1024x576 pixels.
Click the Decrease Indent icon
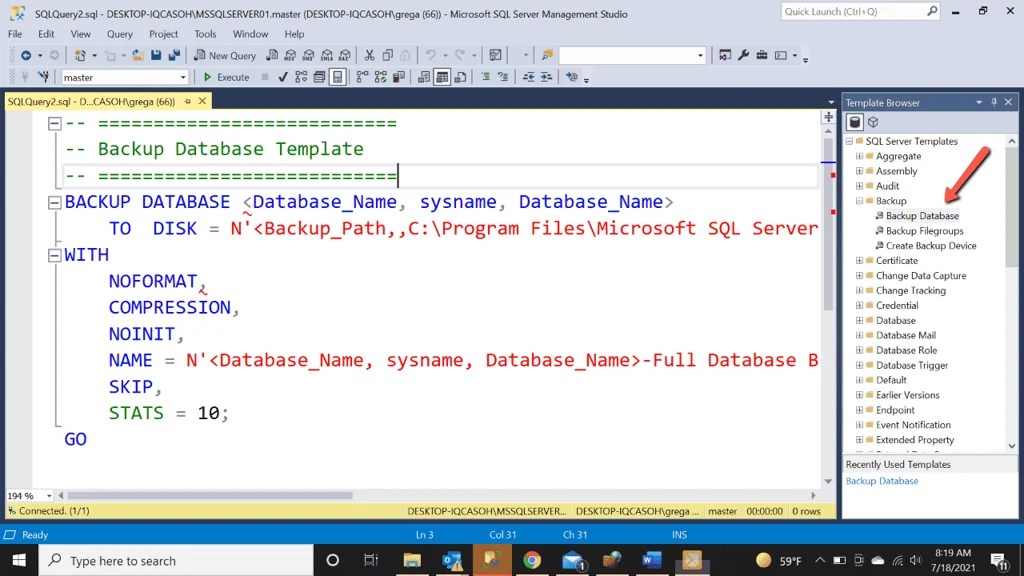528,77
